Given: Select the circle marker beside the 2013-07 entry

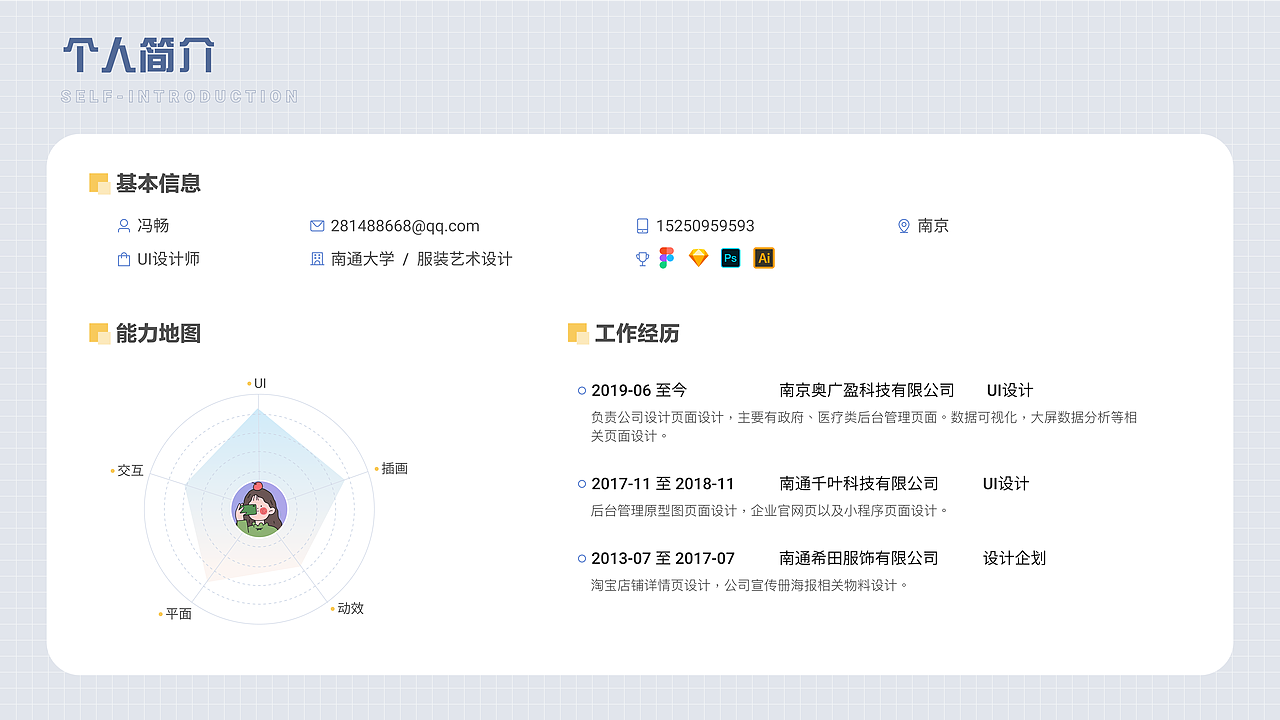Looking at the screenshot, I should pos(580,558).
